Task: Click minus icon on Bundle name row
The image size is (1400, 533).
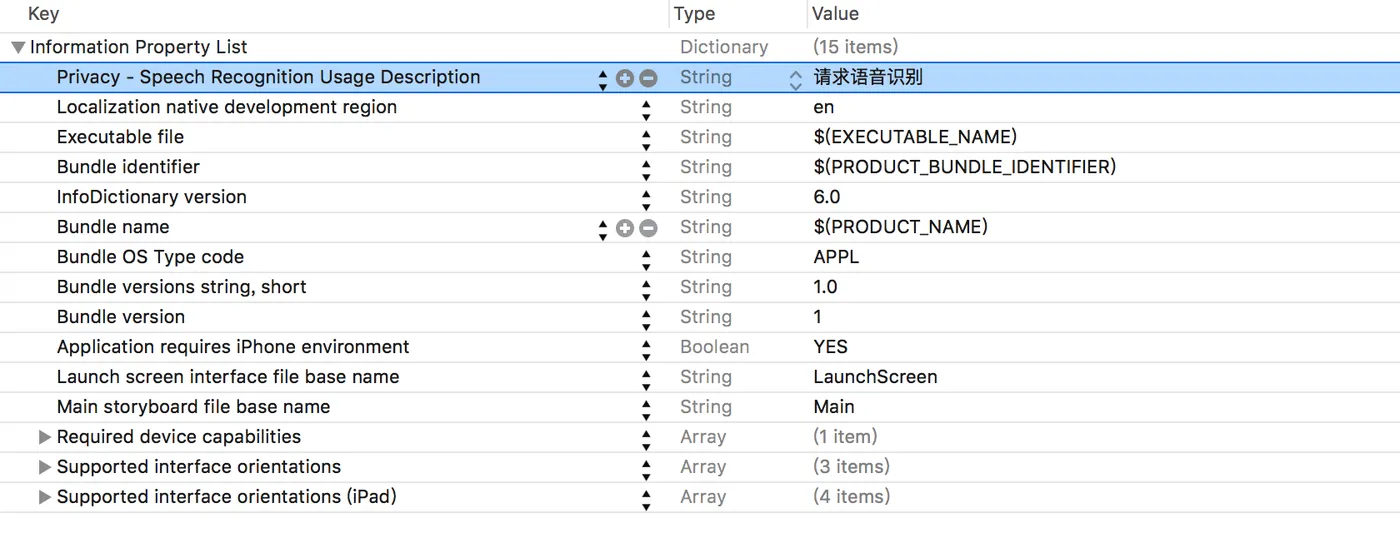Action: click(648, 228)
